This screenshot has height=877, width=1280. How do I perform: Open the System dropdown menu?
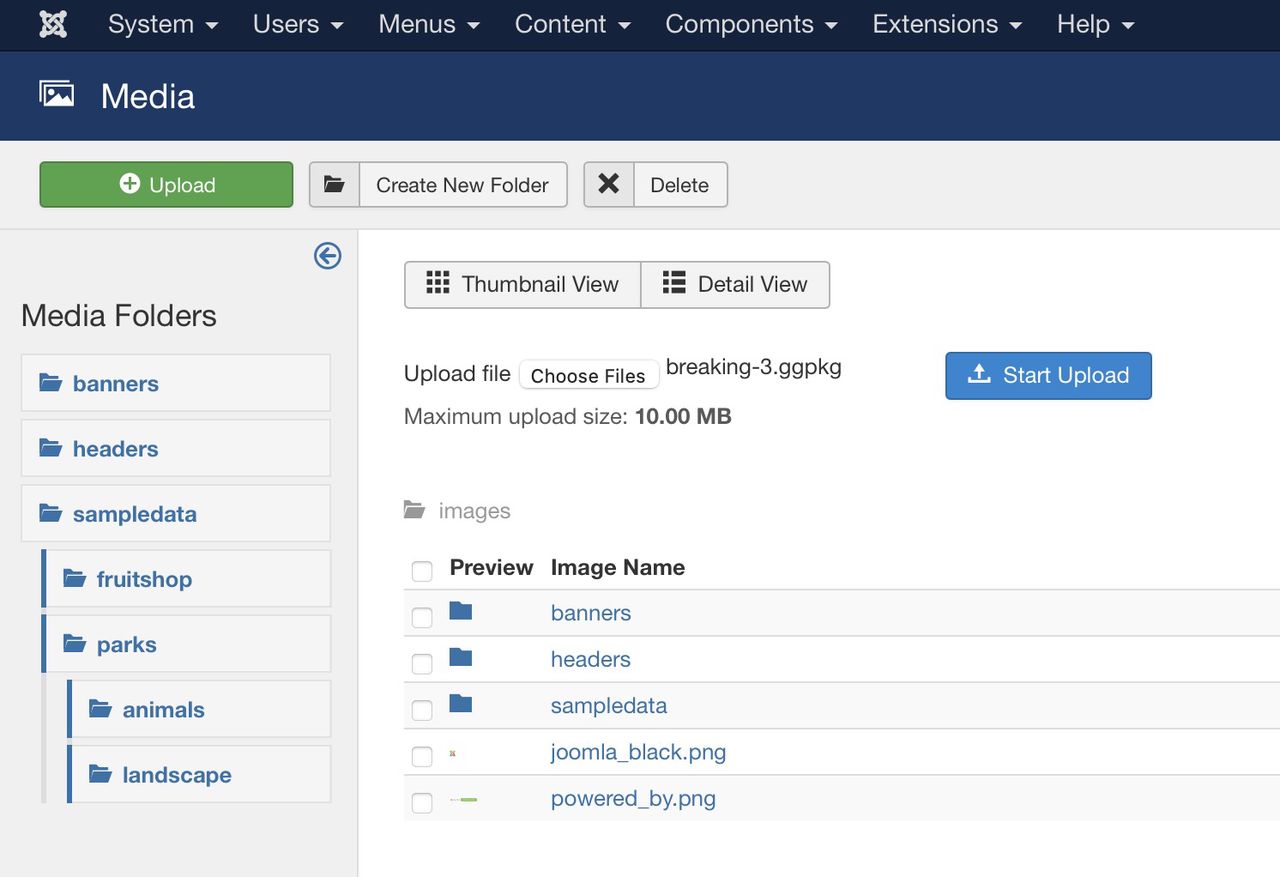click(x=162, y=24)
